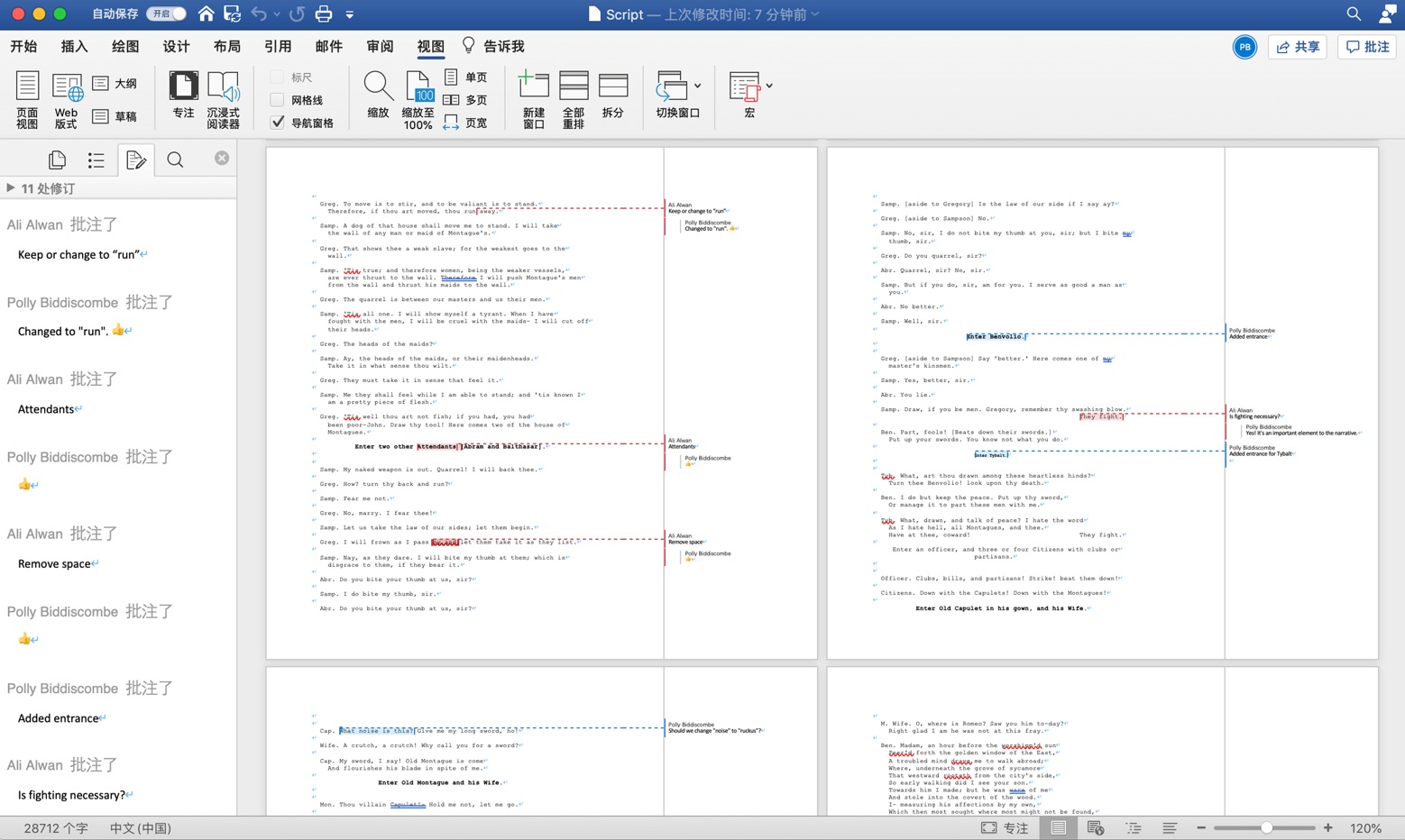Open the Design ribbon tab
The height and width of the screenshot is (840, 1405).
click(177, 46)
